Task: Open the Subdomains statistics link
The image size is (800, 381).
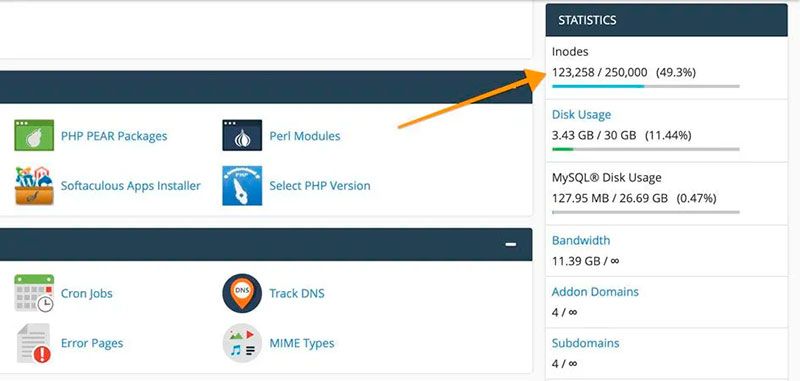Action: (585, 343)
